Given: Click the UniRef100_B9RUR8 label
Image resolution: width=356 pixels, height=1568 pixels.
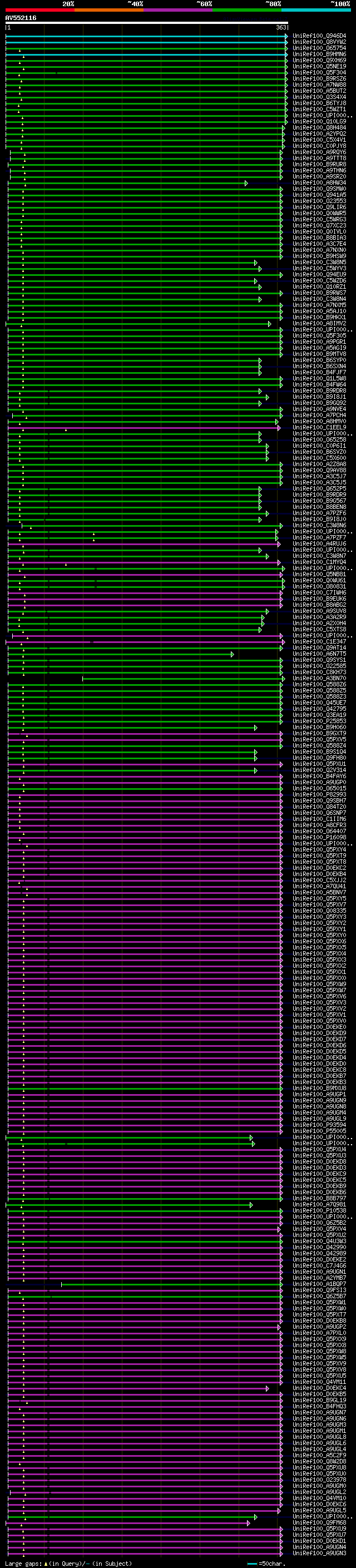Looking at the screenshot, I should 319,164.
